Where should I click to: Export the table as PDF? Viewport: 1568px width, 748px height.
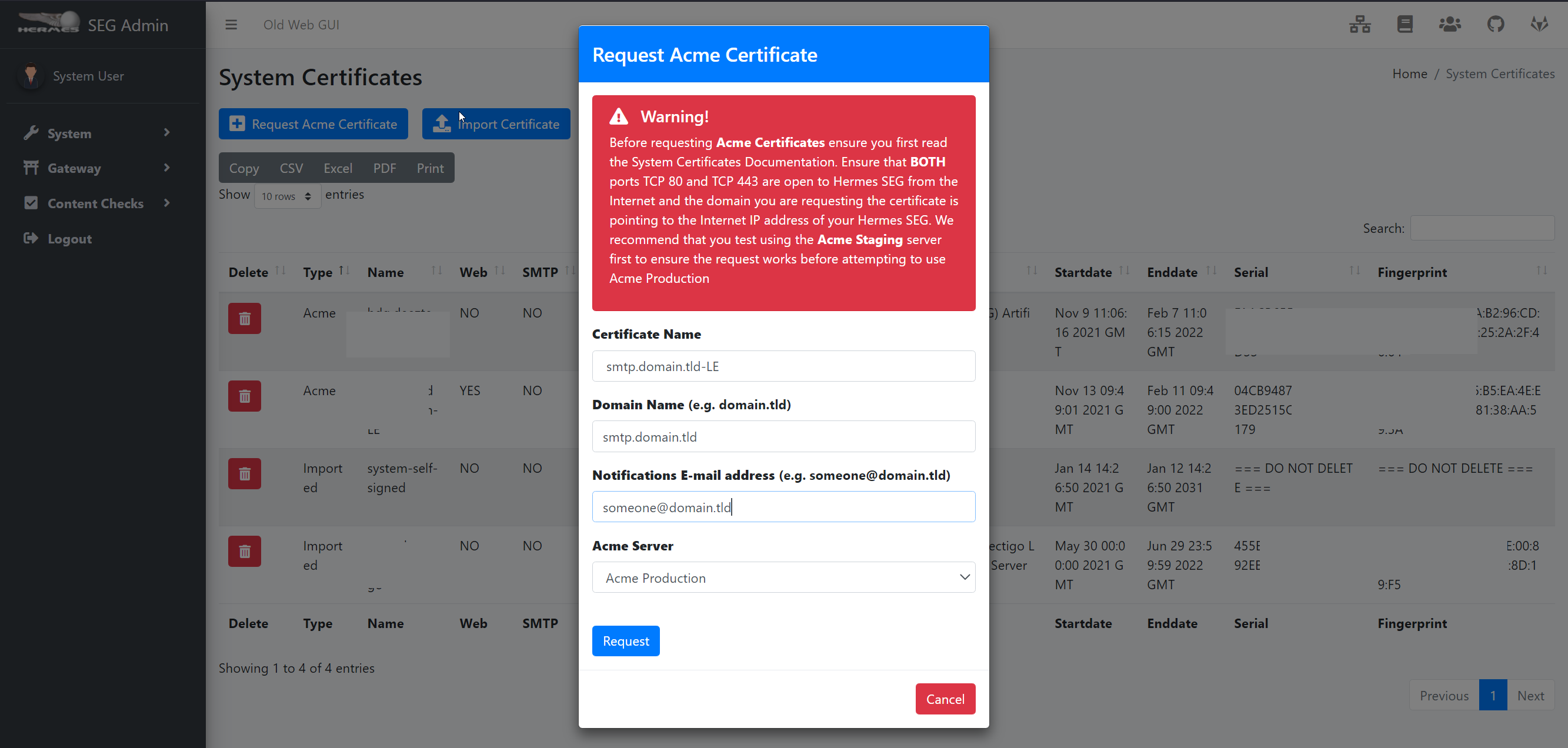pos(384,168)
